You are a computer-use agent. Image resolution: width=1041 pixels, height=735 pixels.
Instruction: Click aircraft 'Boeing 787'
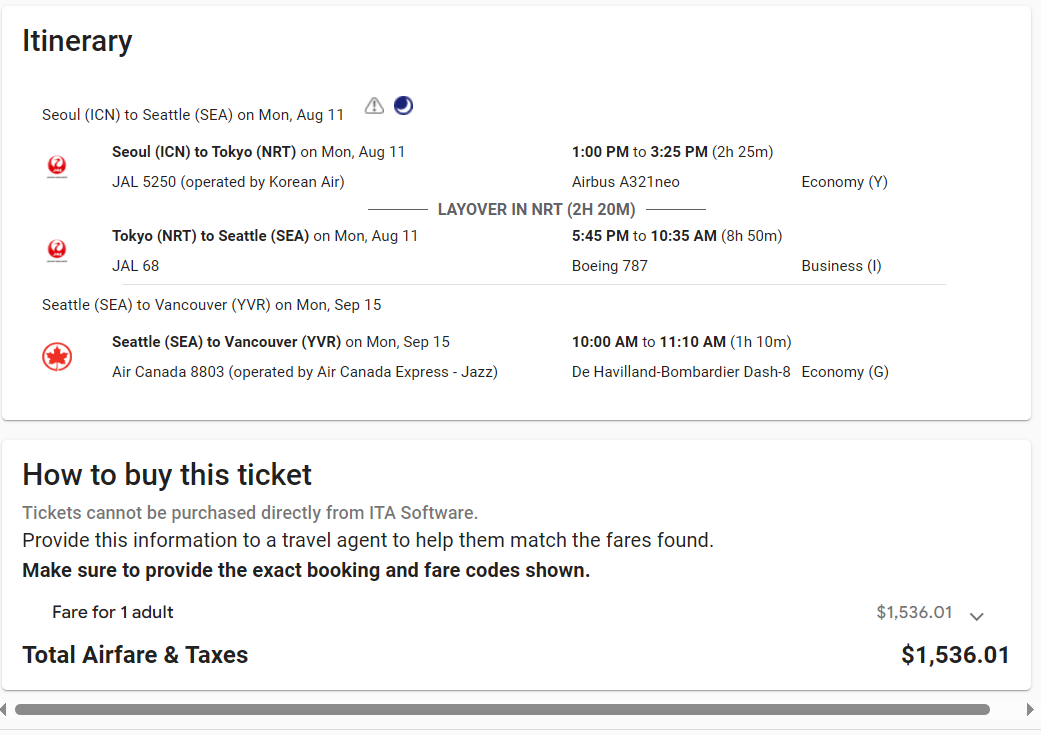pyautogui.click(x=609, y=266)
